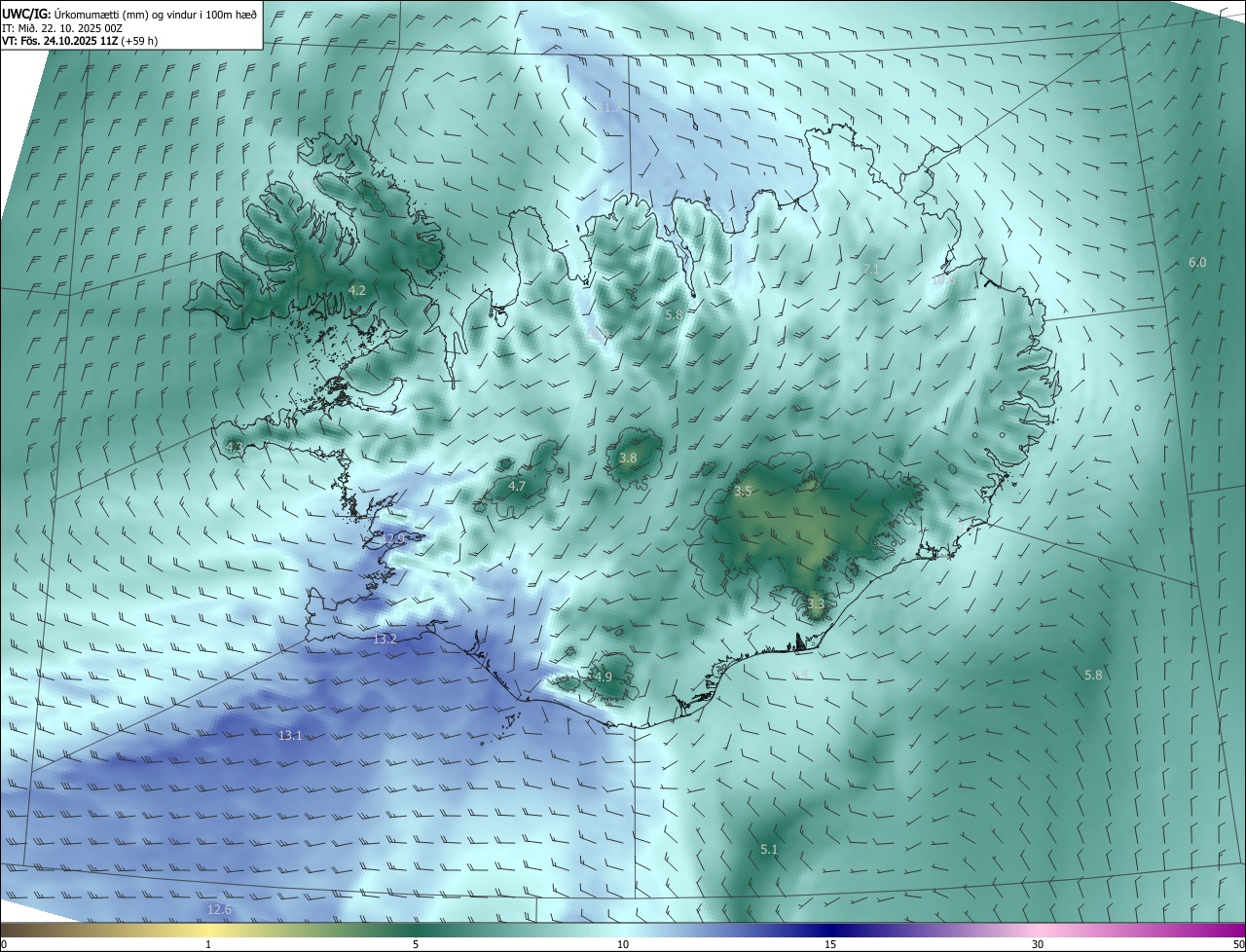Click the 4.3 value on Snæfellsnes
This screenshot has width=1246, height=952.
coord(234,447)
